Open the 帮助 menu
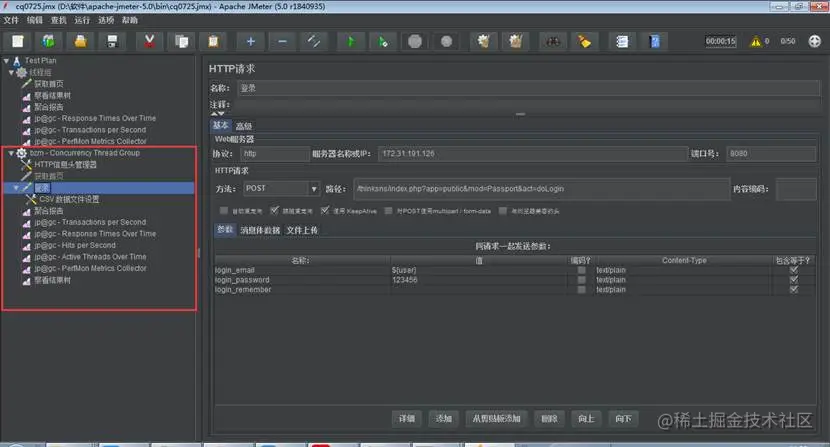 pos(130,20)
